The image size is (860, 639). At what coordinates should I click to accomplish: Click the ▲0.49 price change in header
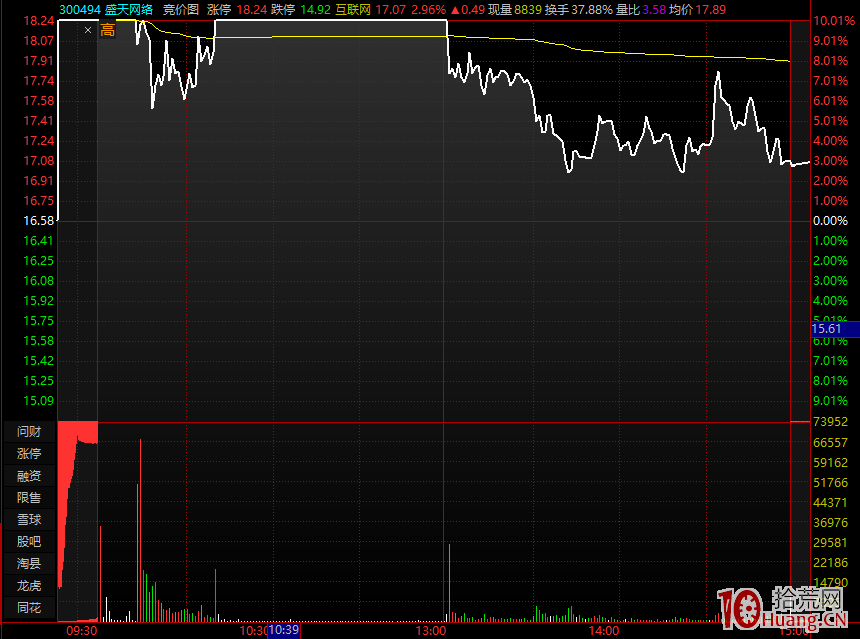468,9
